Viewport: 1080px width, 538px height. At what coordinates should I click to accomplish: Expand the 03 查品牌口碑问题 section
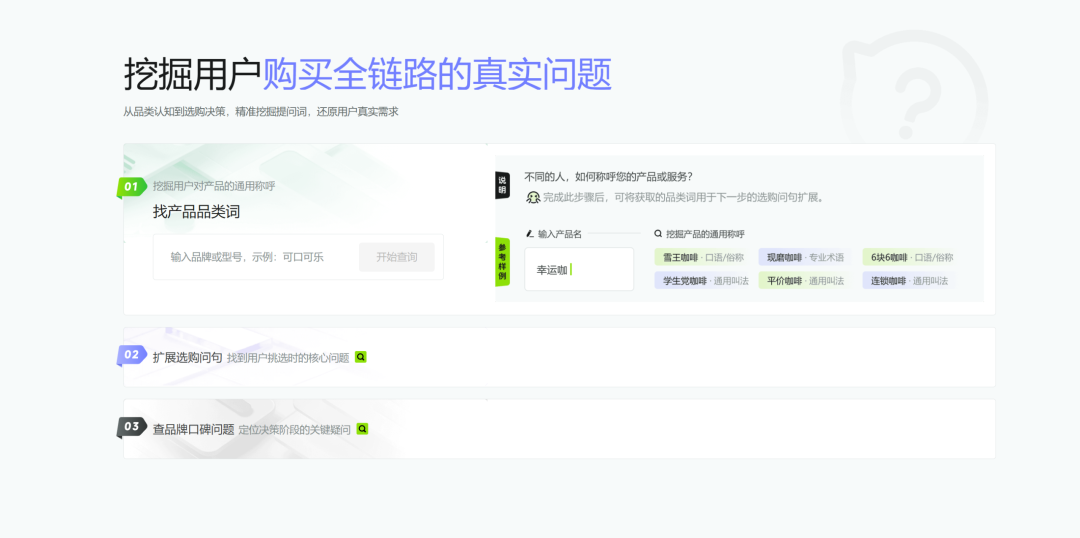[559, 428]
